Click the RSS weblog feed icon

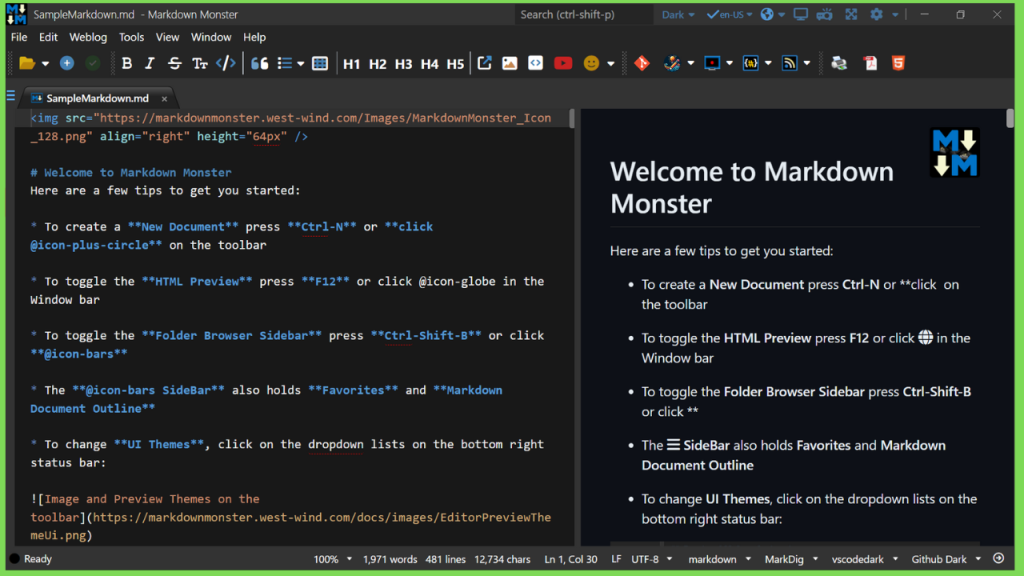click(790, 63)
